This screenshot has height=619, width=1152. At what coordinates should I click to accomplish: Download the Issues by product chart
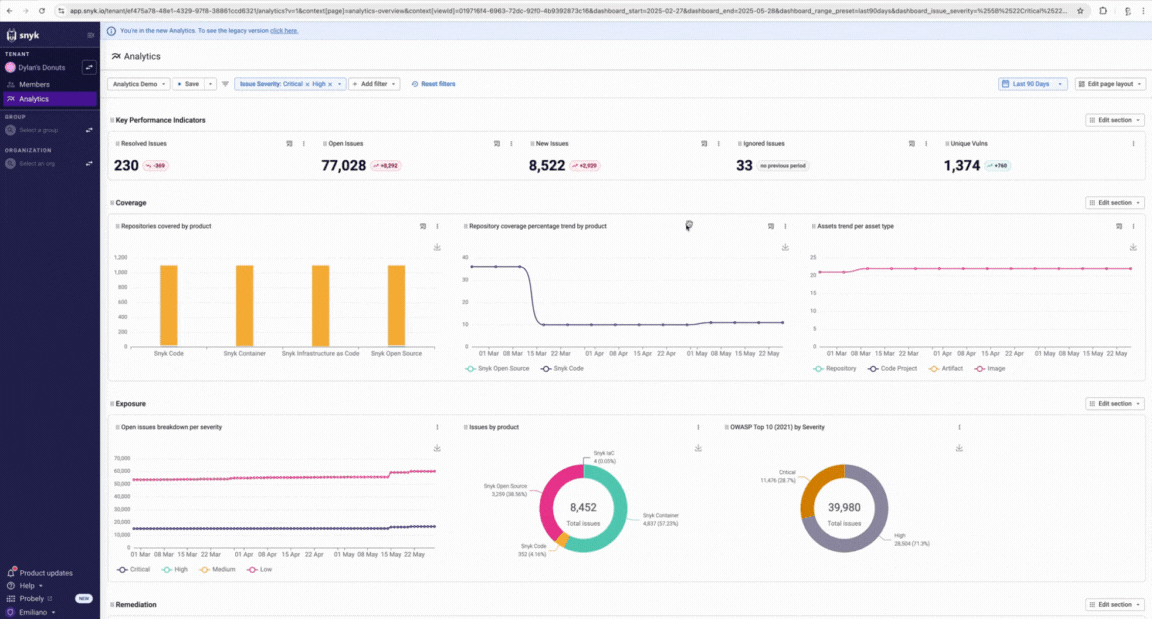(698, 448)
